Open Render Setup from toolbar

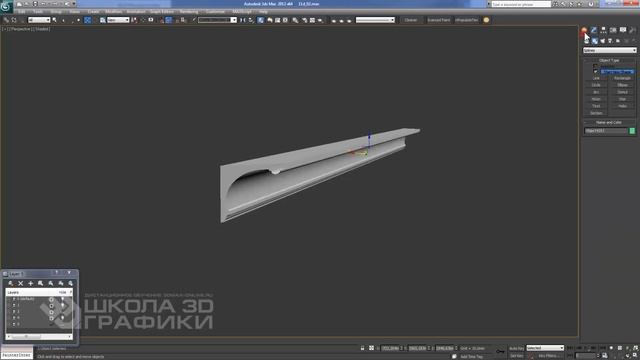pos(304,20)
